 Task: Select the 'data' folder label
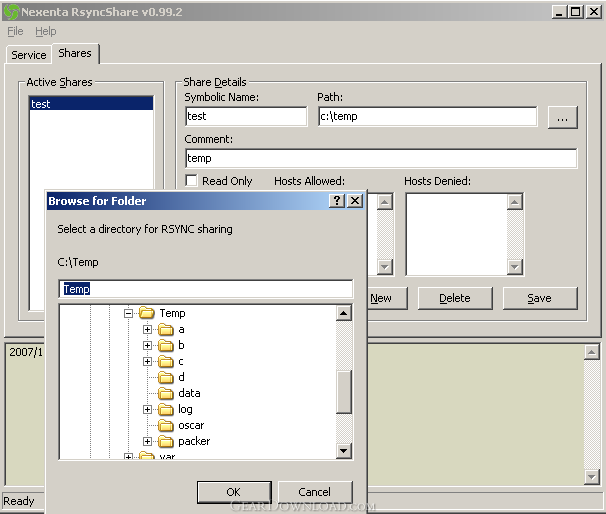(189, 393)
